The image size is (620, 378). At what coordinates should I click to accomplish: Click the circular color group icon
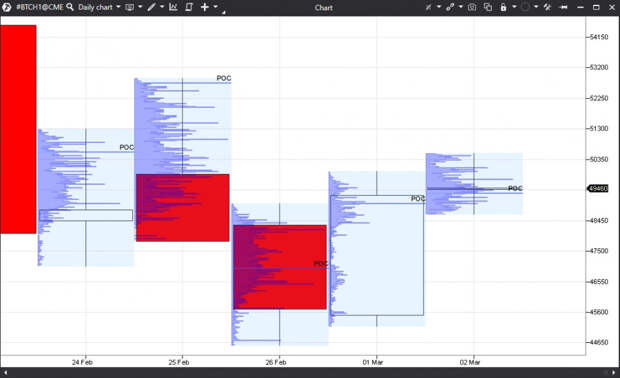525,7
